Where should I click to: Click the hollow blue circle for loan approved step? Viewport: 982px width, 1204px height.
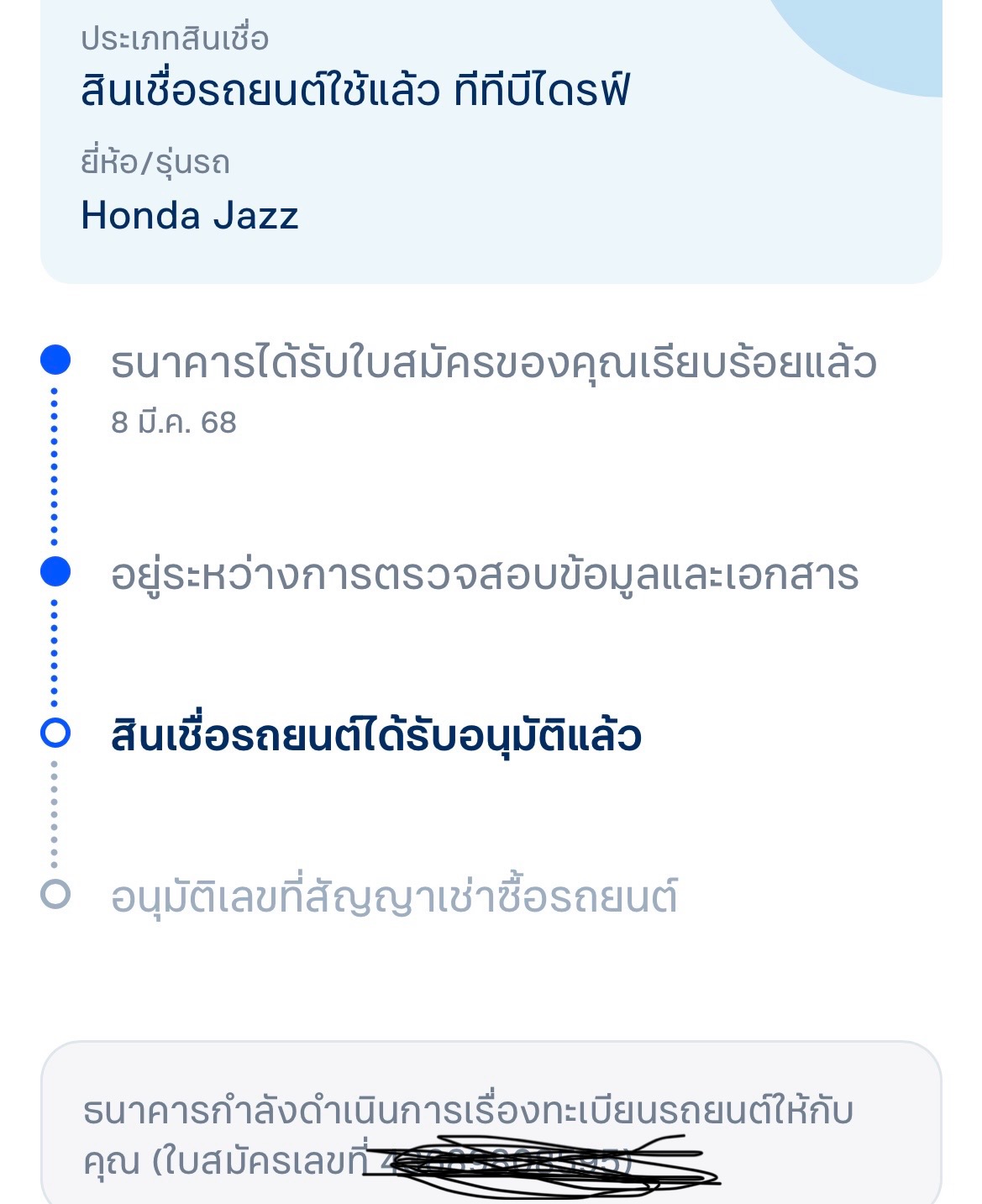[x=55, y=733]
